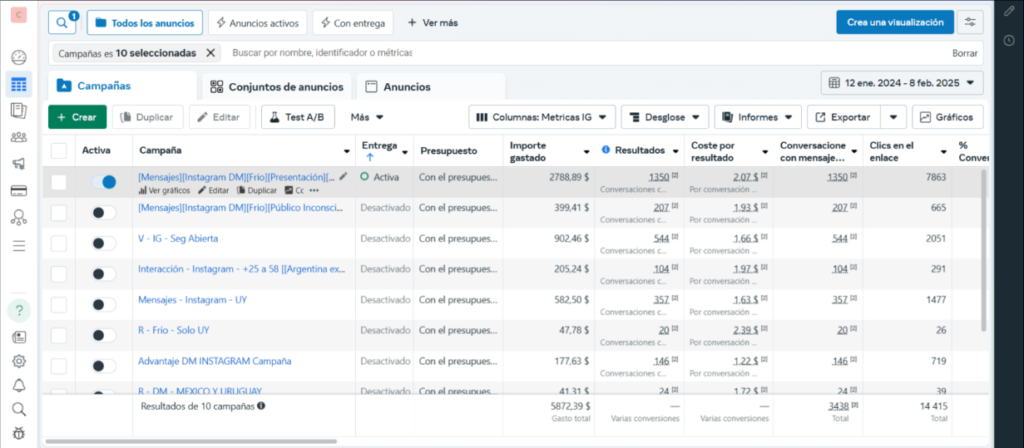
Task: Open the 'Columnas: Metricas IG' dropdown
Action: 542,118
